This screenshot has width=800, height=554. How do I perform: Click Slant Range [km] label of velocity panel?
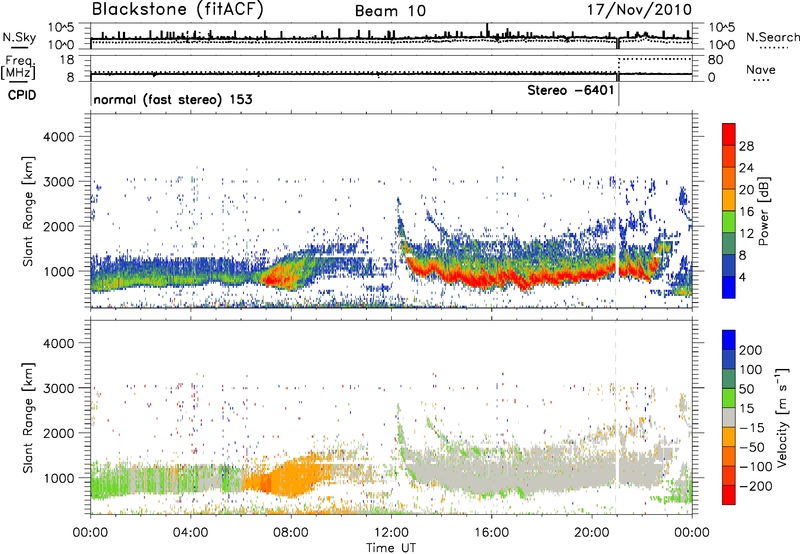click(x=28, y=418)
